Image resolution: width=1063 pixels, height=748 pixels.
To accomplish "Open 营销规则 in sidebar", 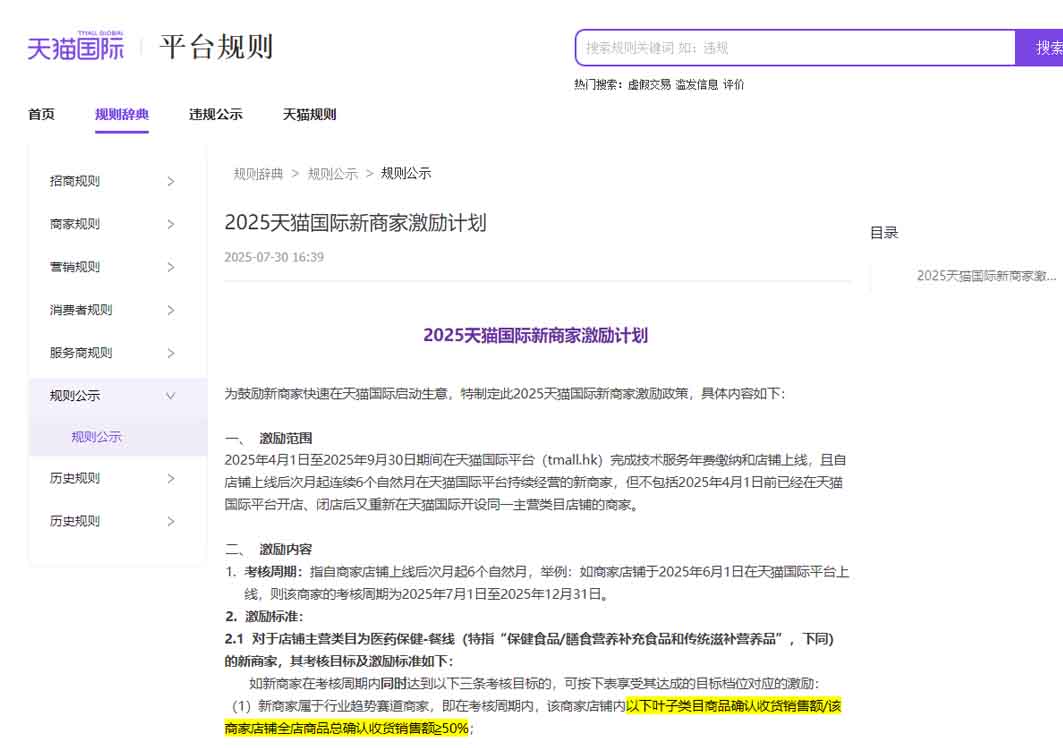I will (75, 267).
